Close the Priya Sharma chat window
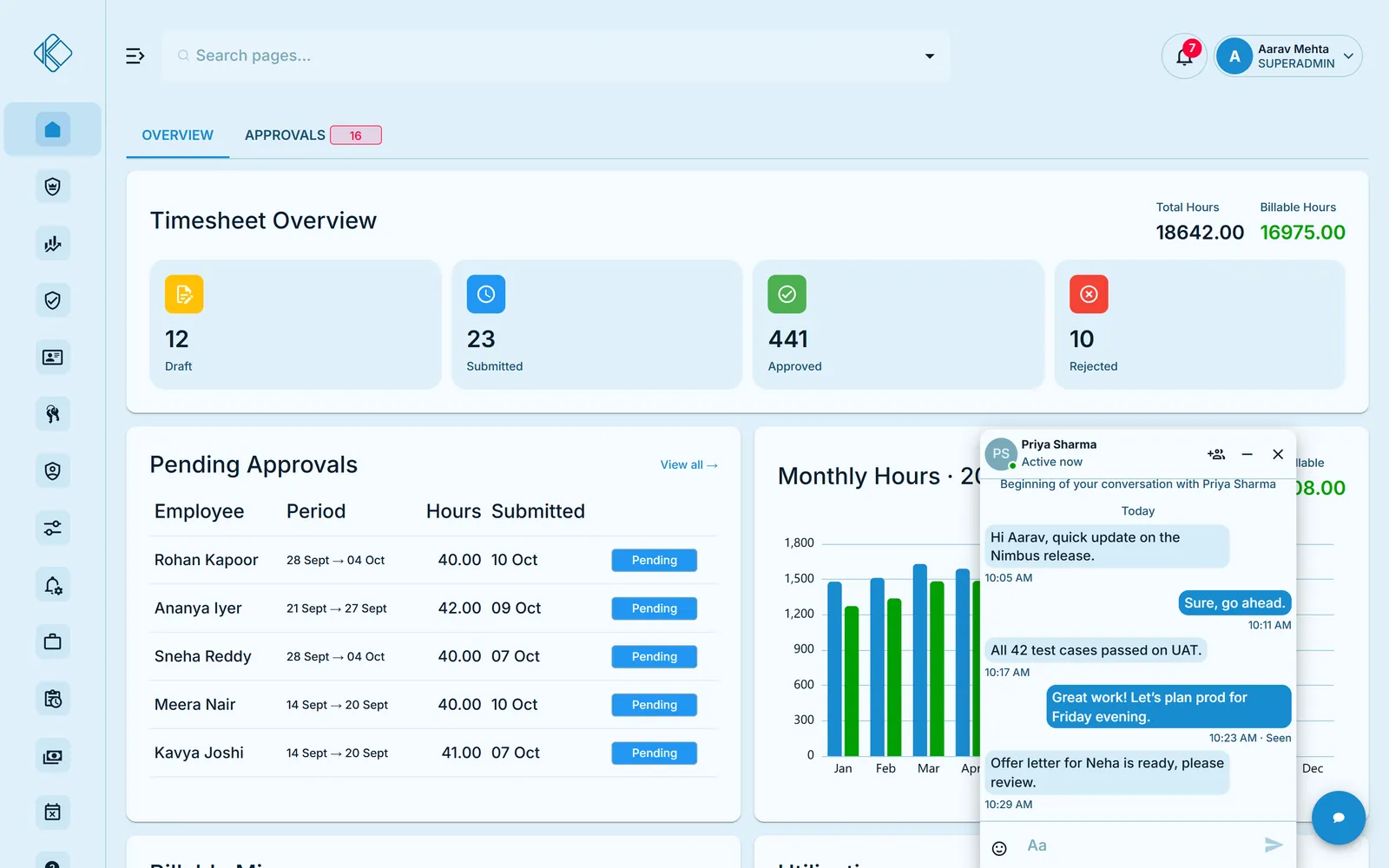 tap(1278, 454)
